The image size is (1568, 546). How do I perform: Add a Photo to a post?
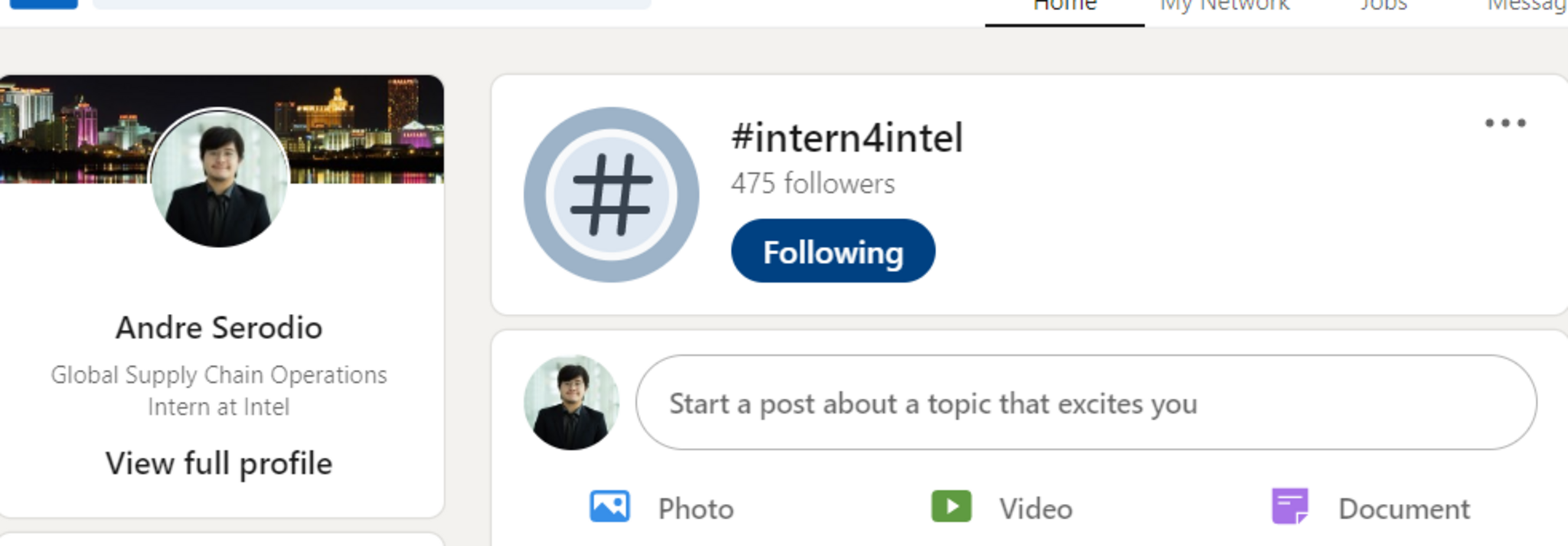(x=661, y=508)
